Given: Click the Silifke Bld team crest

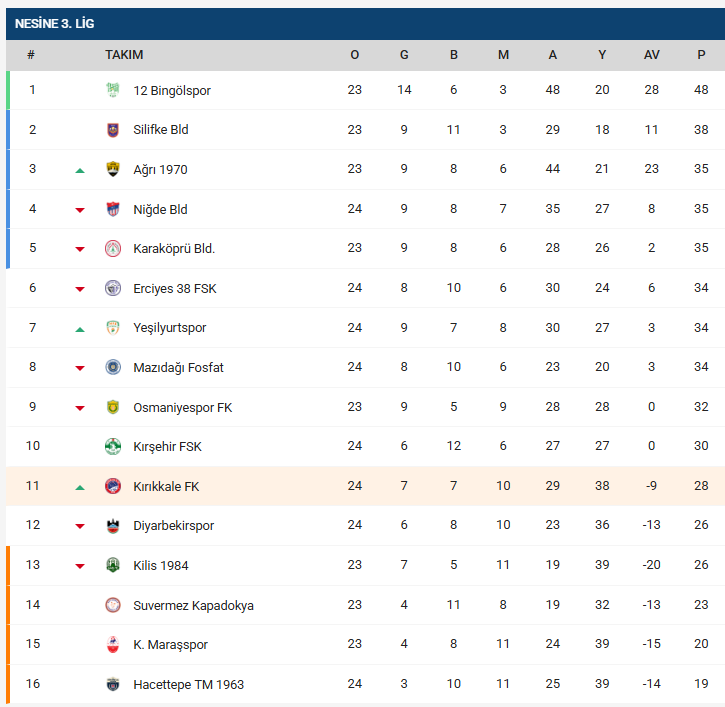Looking at the screenshot, I should point(113,130).
